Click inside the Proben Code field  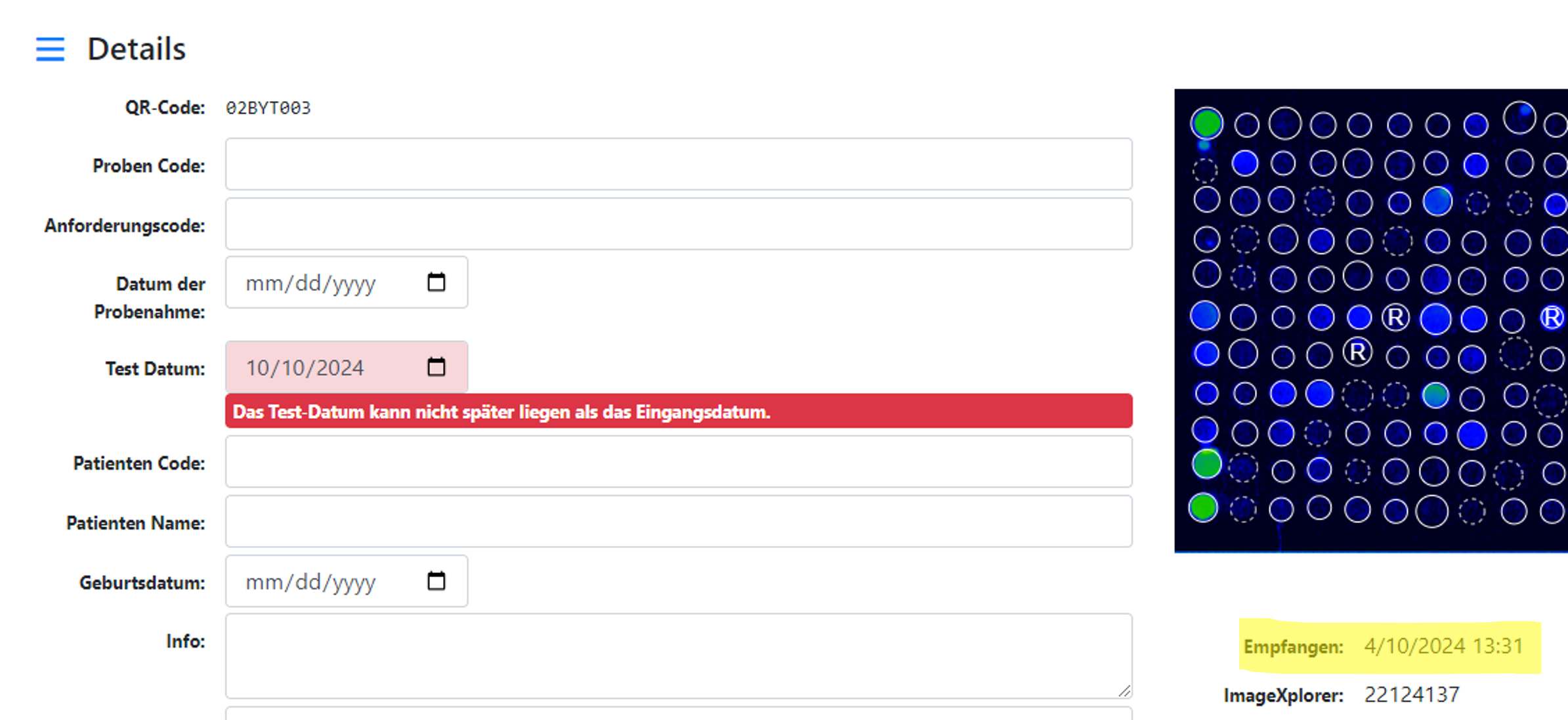[x=678, y=164]
